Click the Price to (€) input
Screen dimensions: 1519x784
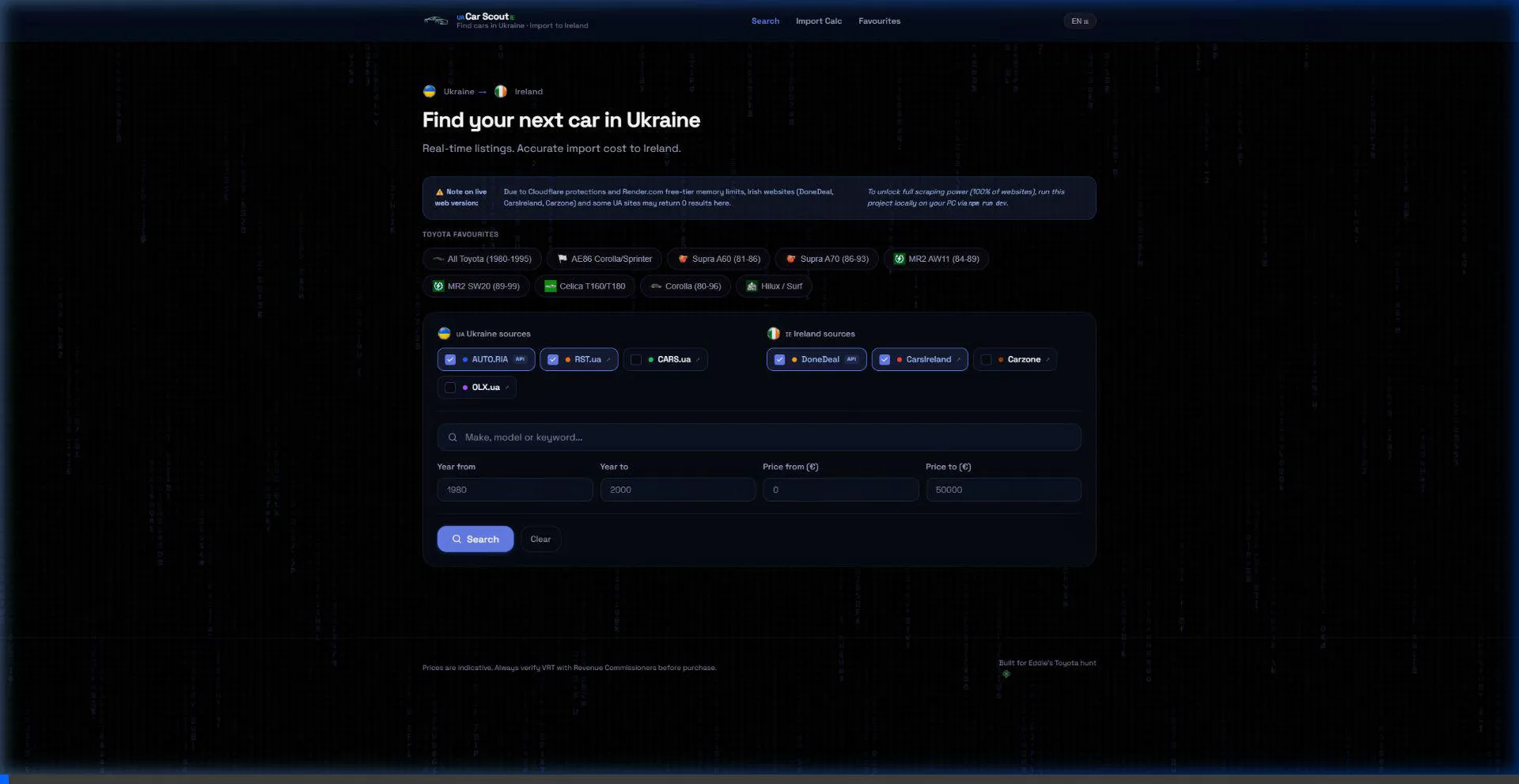tap(1003, 490)
